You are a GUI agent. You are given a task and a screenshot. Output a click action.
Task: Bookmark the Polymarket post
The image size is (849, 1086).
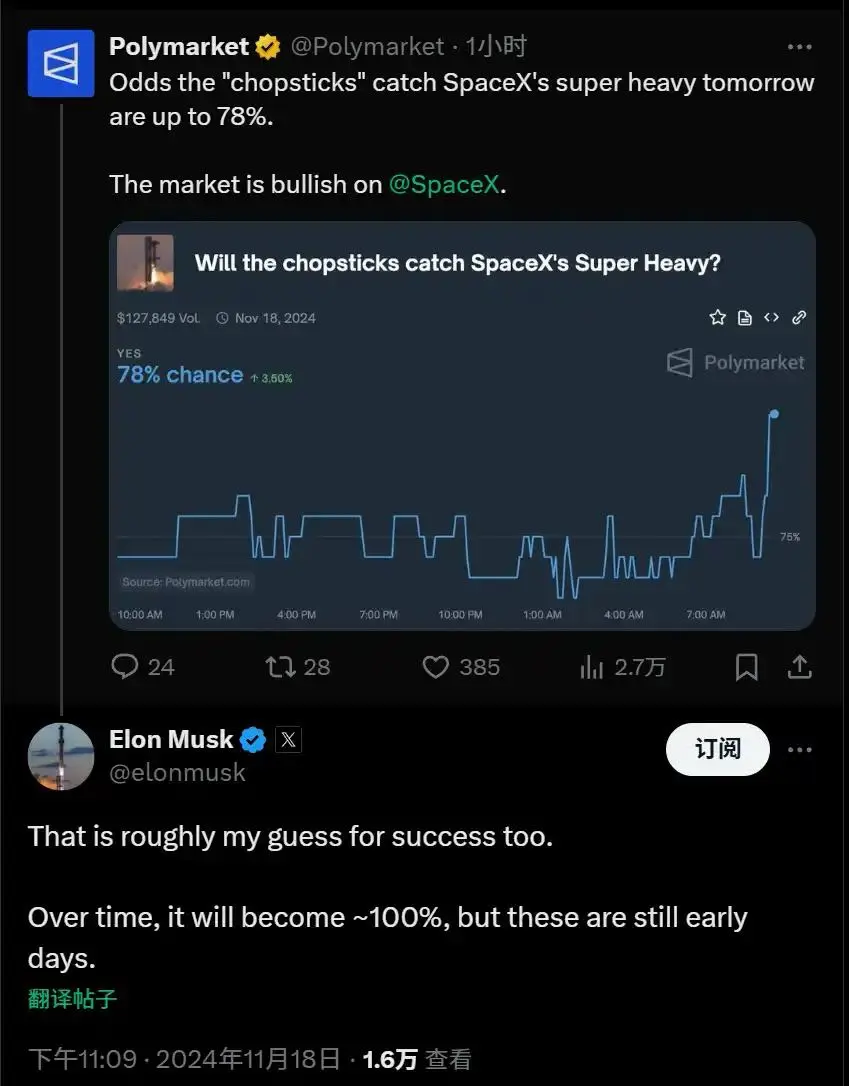pos(746,667)
